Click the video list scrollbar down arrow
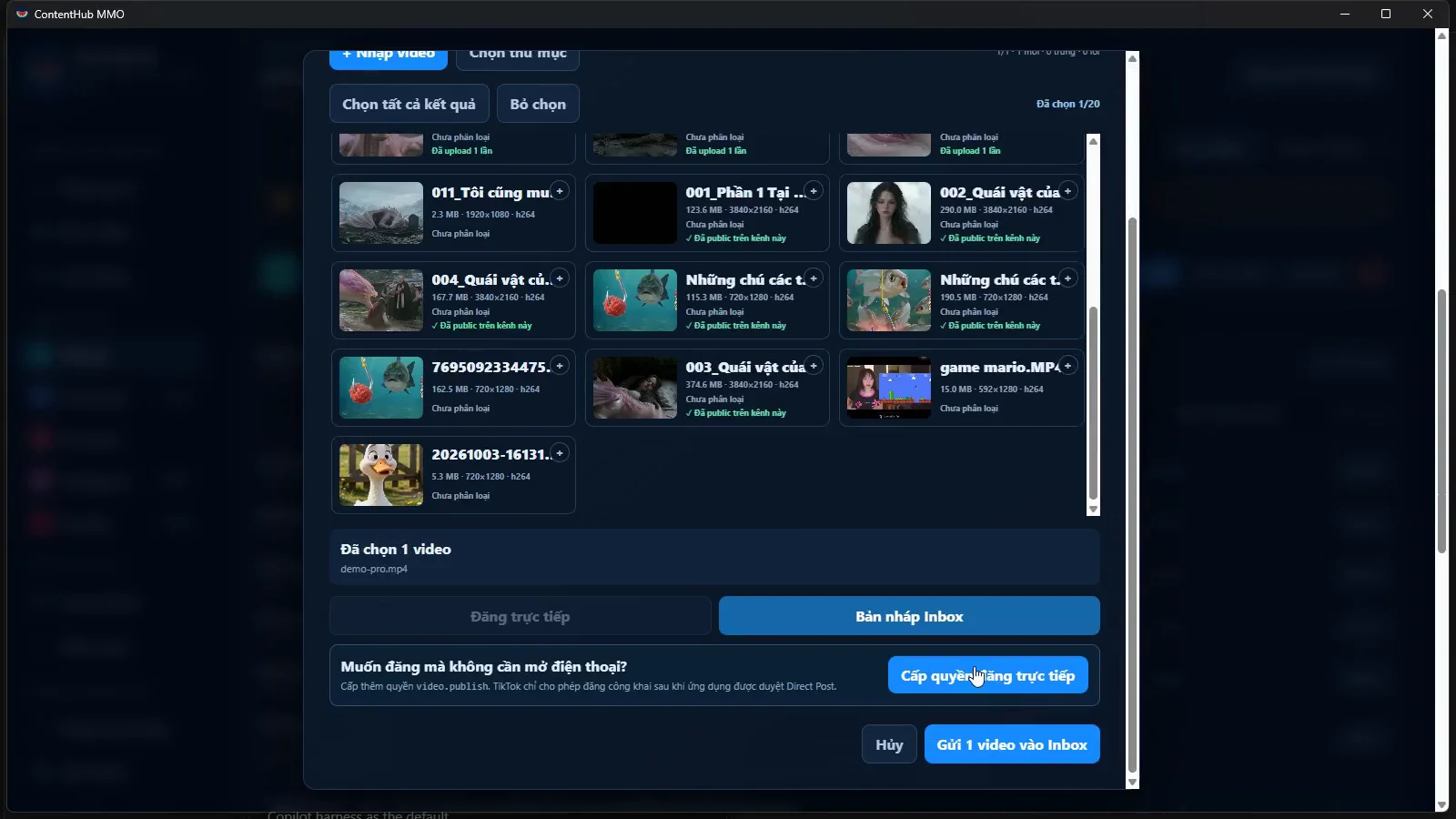The image size is (1456, 819). (x=1094, y=510)
